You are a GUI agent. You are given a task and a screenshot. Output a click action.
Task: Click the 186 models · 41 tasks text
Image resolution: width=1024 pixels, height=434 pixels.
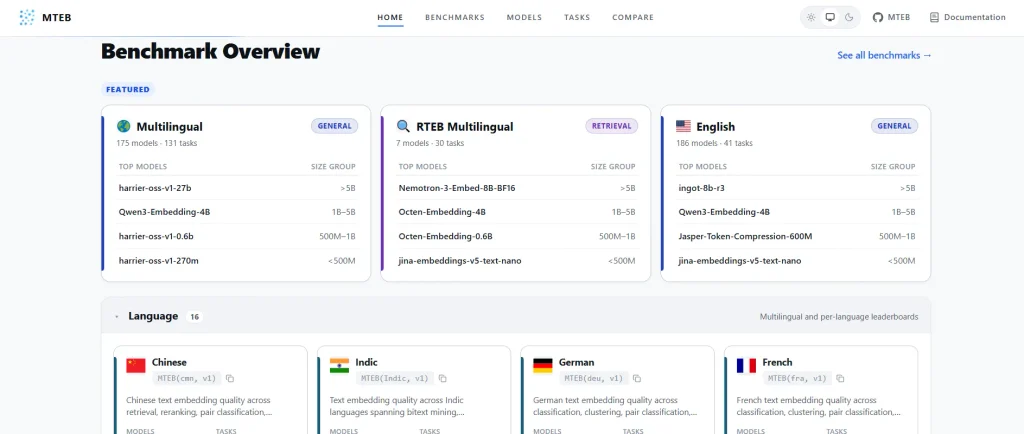coord(714,143)
